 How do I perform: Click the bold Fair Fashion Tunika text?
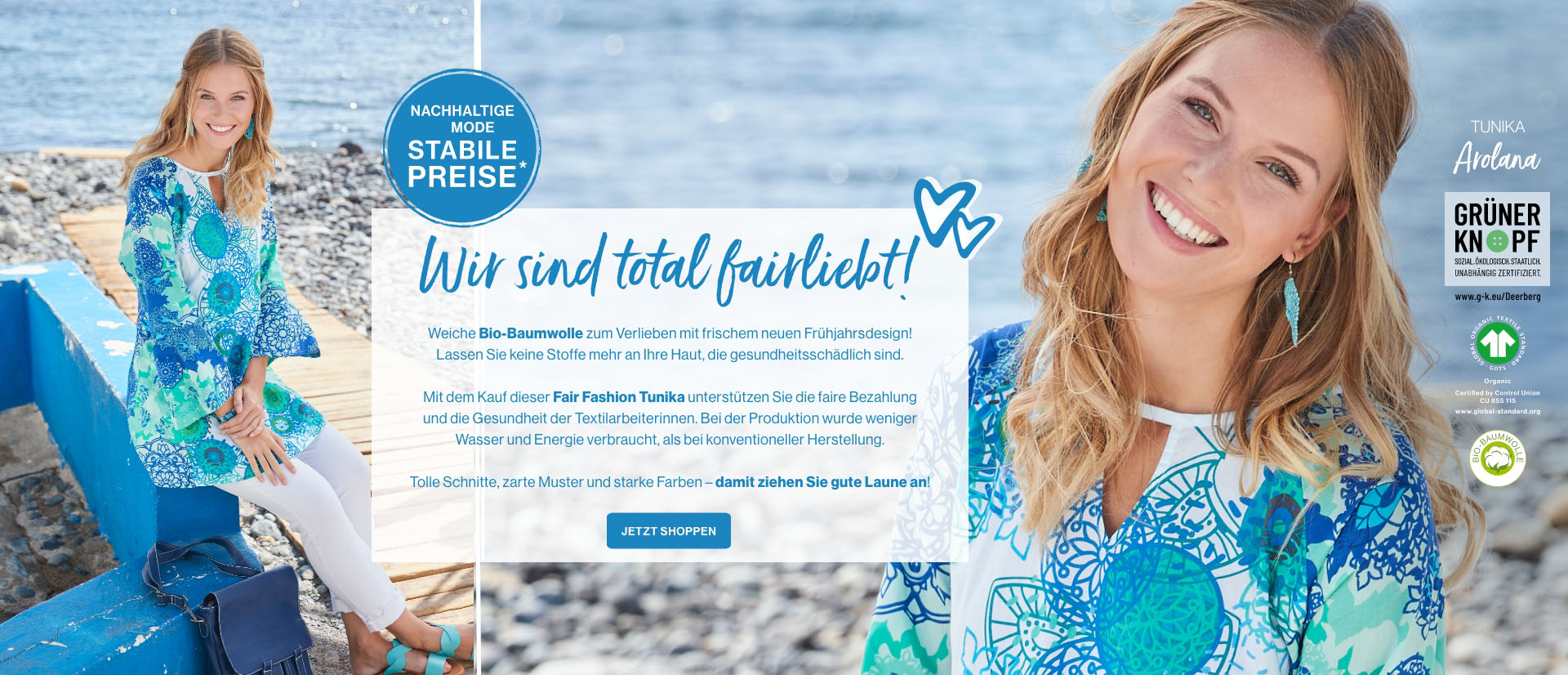click(618, 397)
